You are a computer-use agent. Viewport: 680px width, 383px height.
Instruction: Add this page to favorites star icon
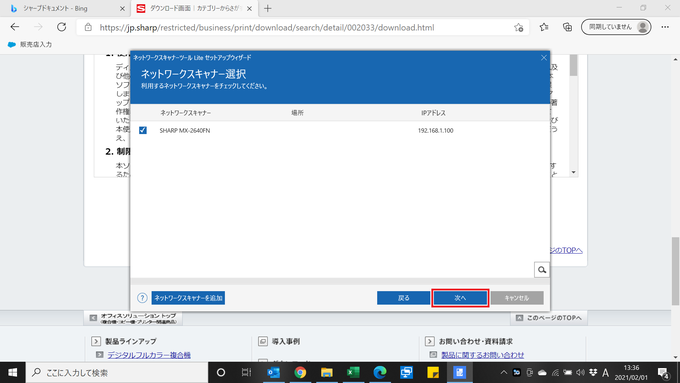coord(519,27)
